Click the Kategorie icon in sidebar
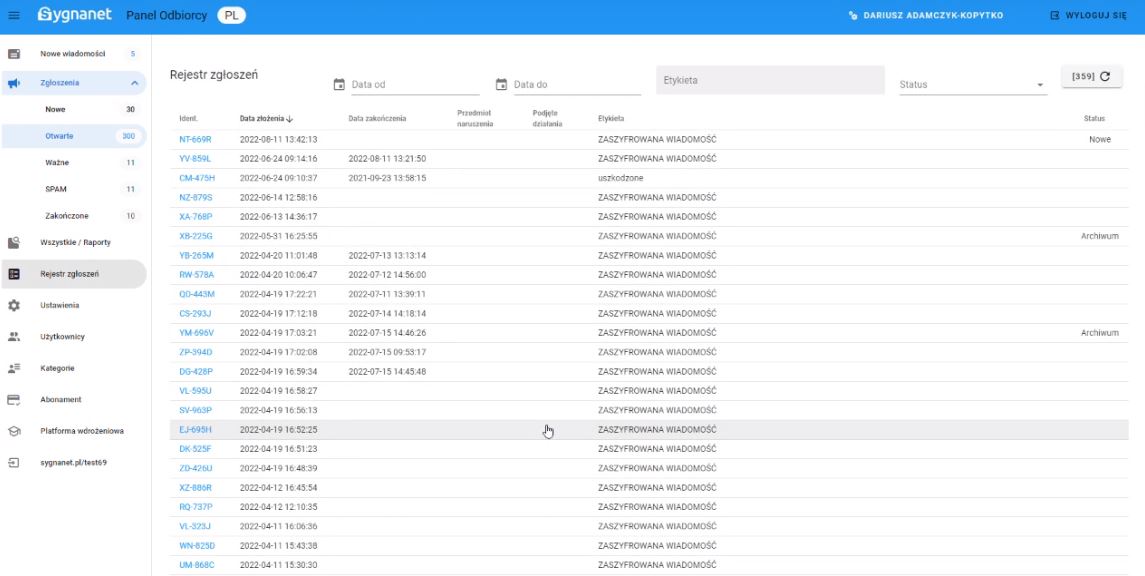This screenshot has width=1145, height=576. tap(14, 368)
